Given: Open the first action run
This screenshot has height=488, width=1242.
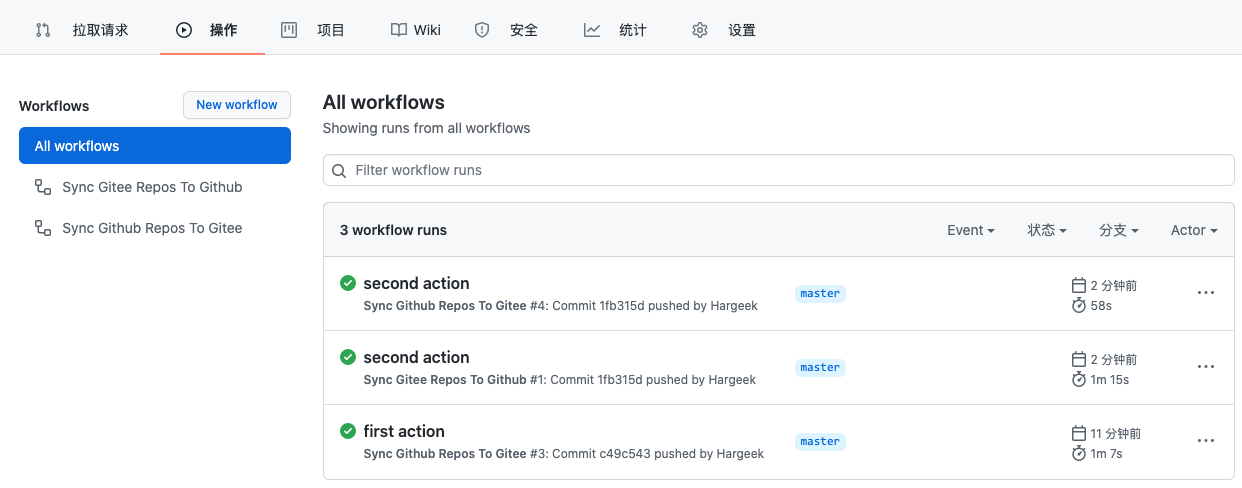Looking at the screenshot, I should tap(404, 431).
